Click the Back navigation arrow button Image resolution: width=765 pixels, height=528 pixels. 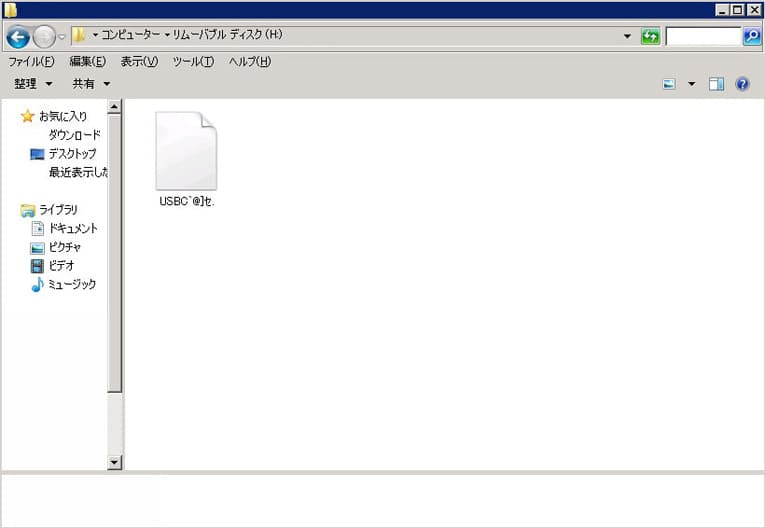point(17,37)
